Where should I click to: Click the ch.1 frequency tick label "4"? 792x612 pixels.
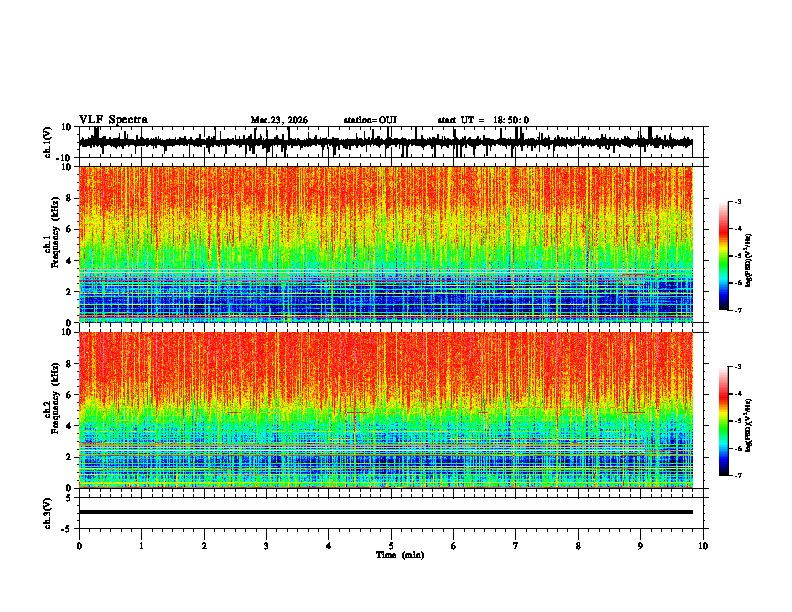click(x=70, y=261)
